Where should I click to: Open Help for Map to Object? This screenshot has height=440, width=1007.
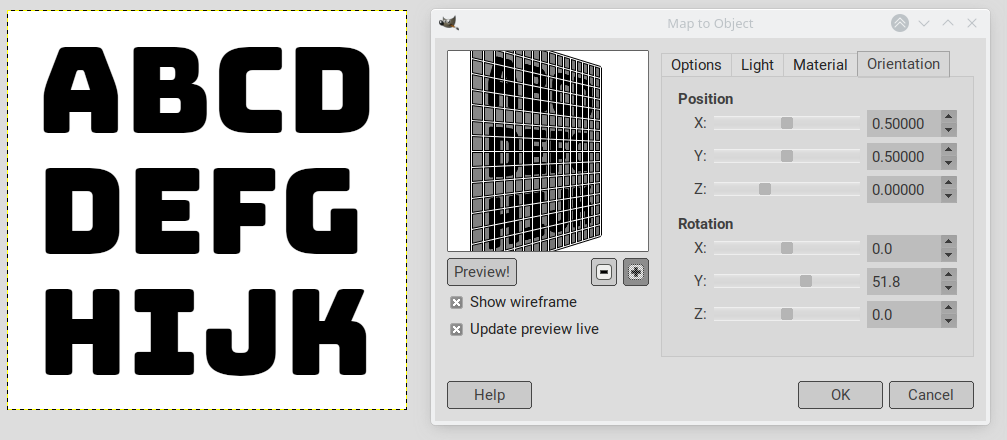tap(489, 394)
